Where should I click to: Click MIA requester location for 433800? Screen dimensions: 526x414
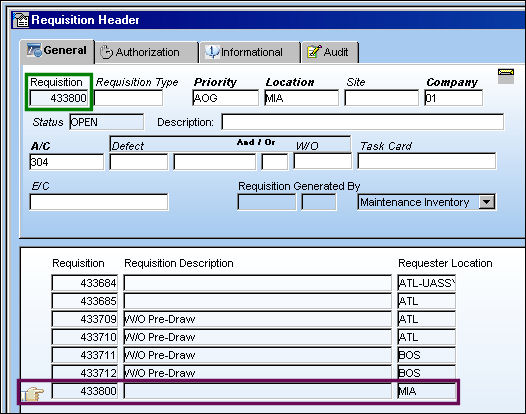tap(427, 391)
